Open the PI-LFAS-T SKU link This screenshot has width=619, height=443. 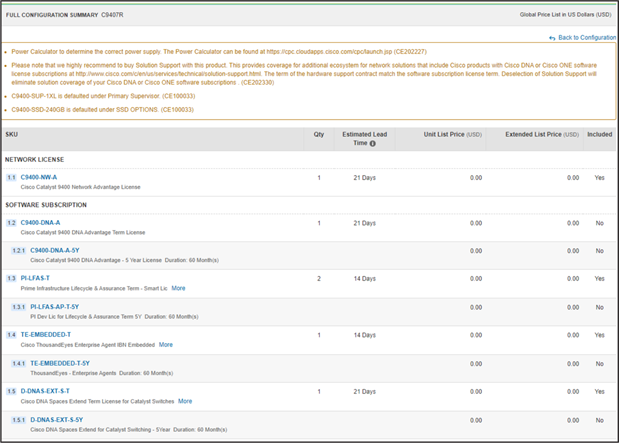(x=35, y=278)
